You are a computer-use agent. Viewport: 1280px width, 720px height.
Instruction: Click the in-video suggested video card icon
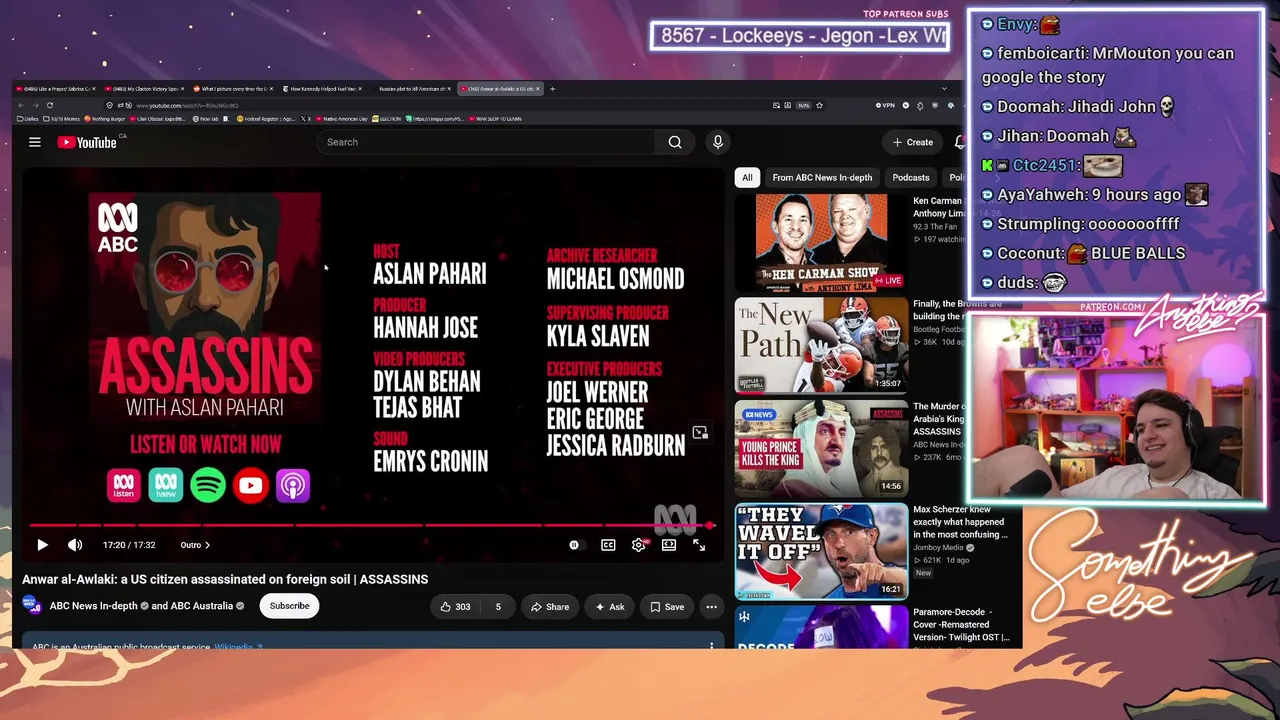700,432
